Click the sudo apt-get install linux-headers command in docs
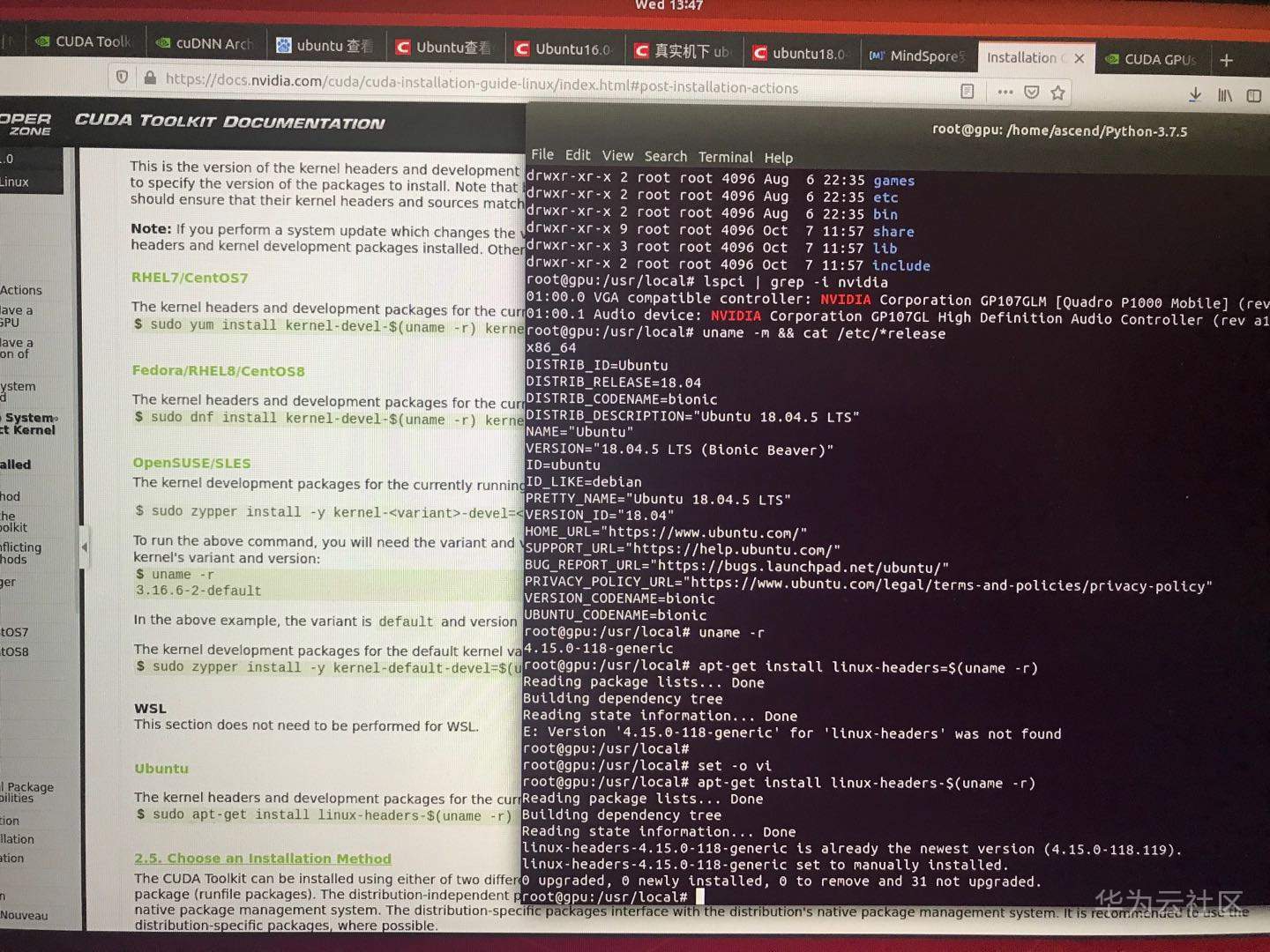 coord(324,815)
